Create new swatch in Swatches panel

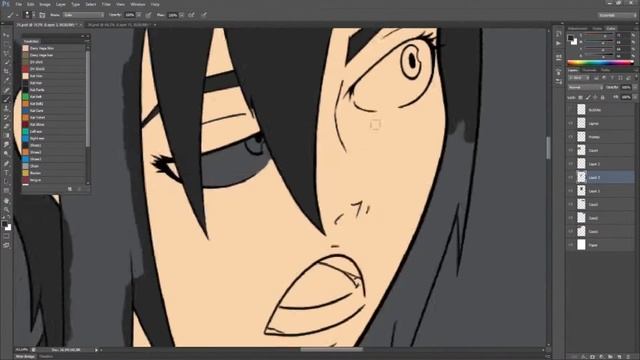tap(70, 189)
